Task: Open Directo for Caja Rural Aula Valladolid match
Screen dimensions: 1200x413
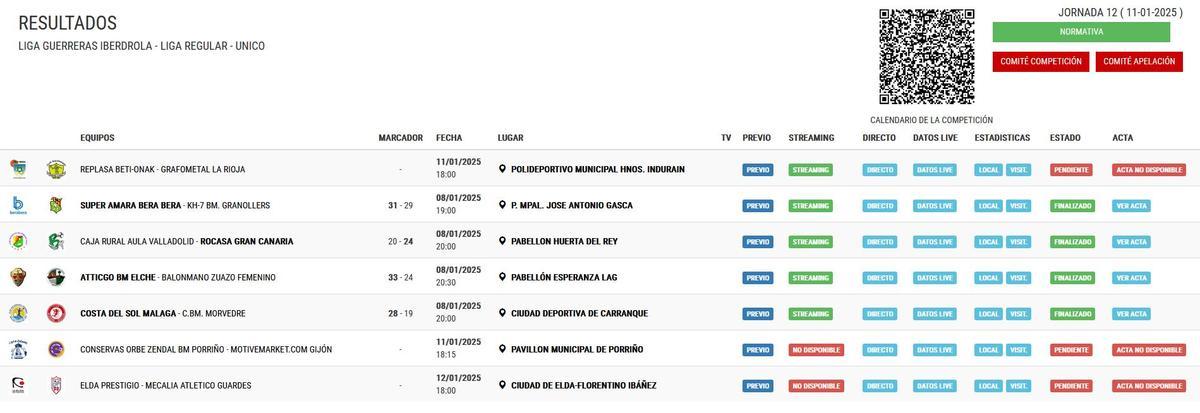Action: [880, 242]
